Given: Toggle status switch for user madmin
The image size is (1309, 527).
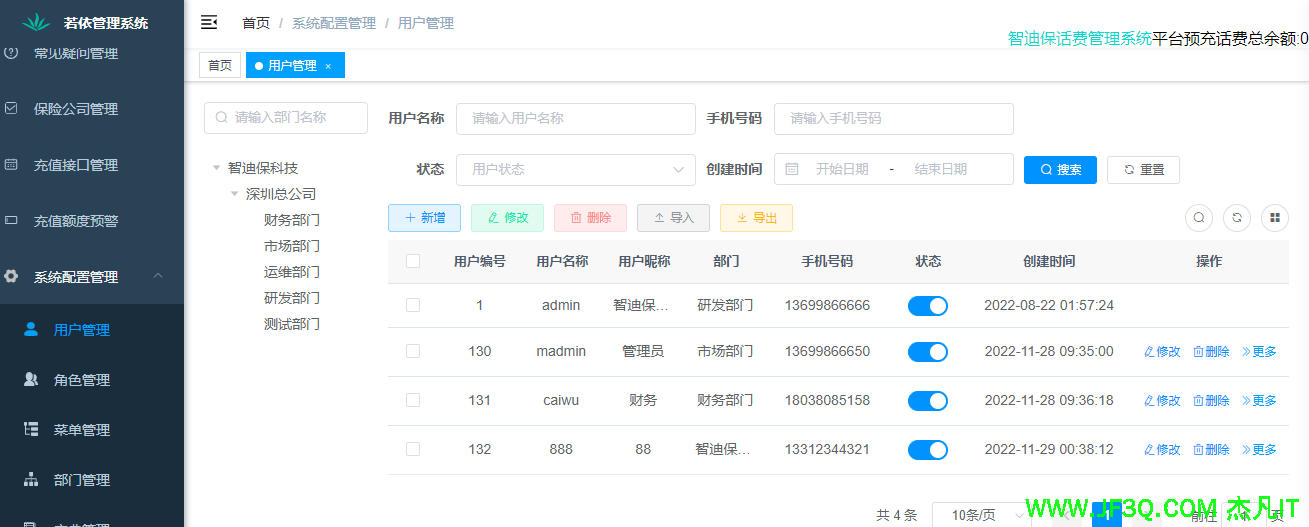Looking at the screenshot, I should pos(927,352).
